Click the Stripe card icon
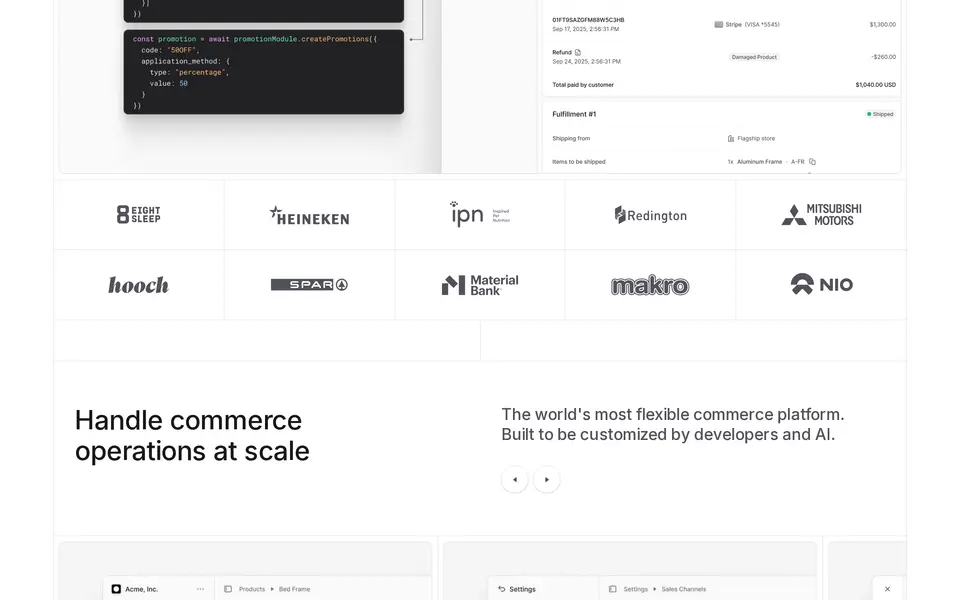This screenshot has height=600, width=960. tap(718, 24)
